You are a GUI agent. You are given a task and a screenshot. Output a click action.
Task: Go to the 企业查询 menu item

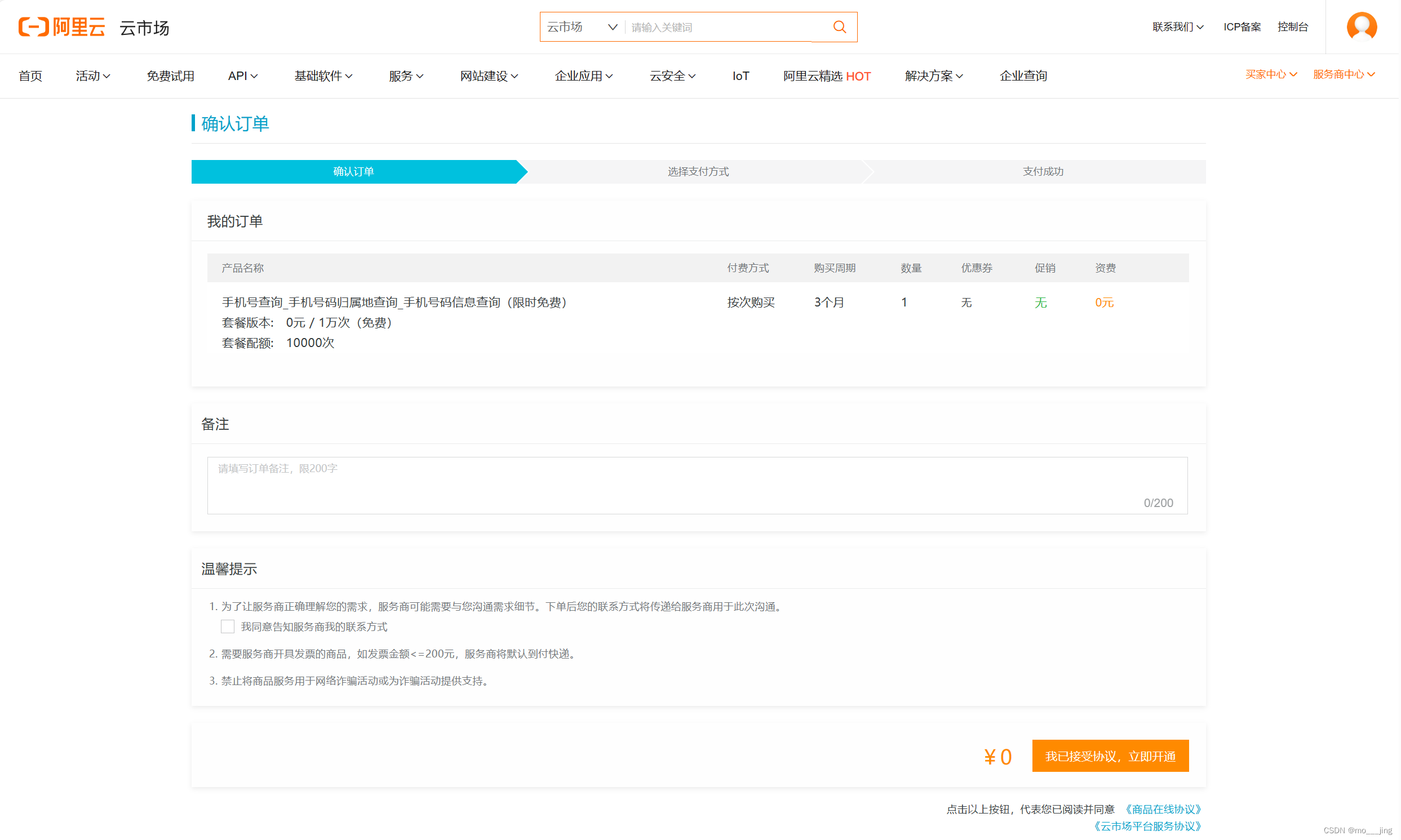[1023, 76]
